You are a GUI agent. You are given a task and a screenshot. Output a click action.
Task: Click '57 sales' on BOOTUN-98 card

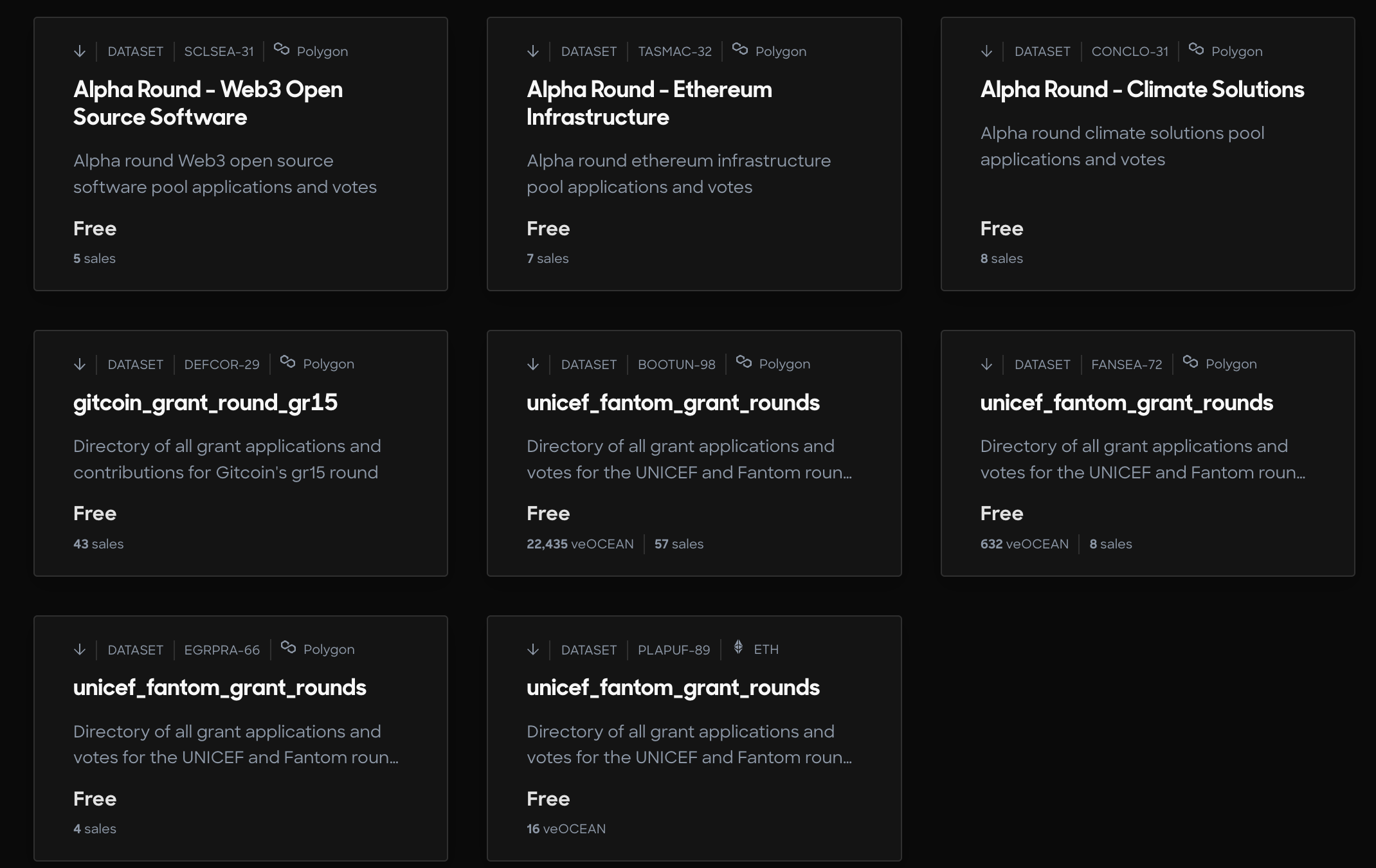(679, 544)
